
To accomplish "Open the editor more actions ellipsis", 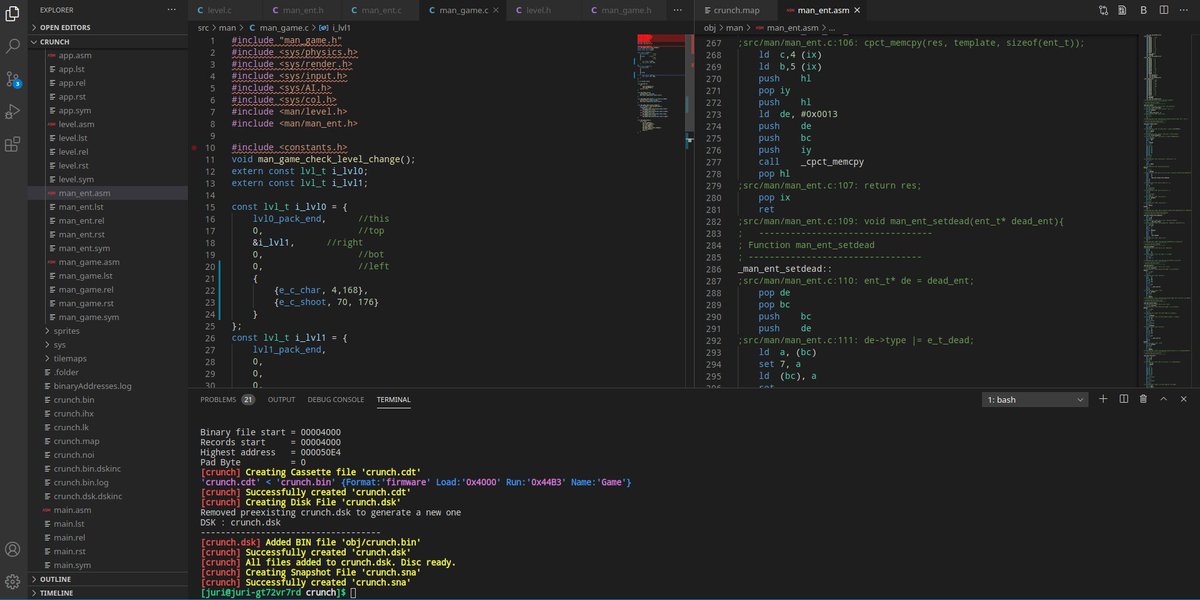I will (x=1183, y=10).
